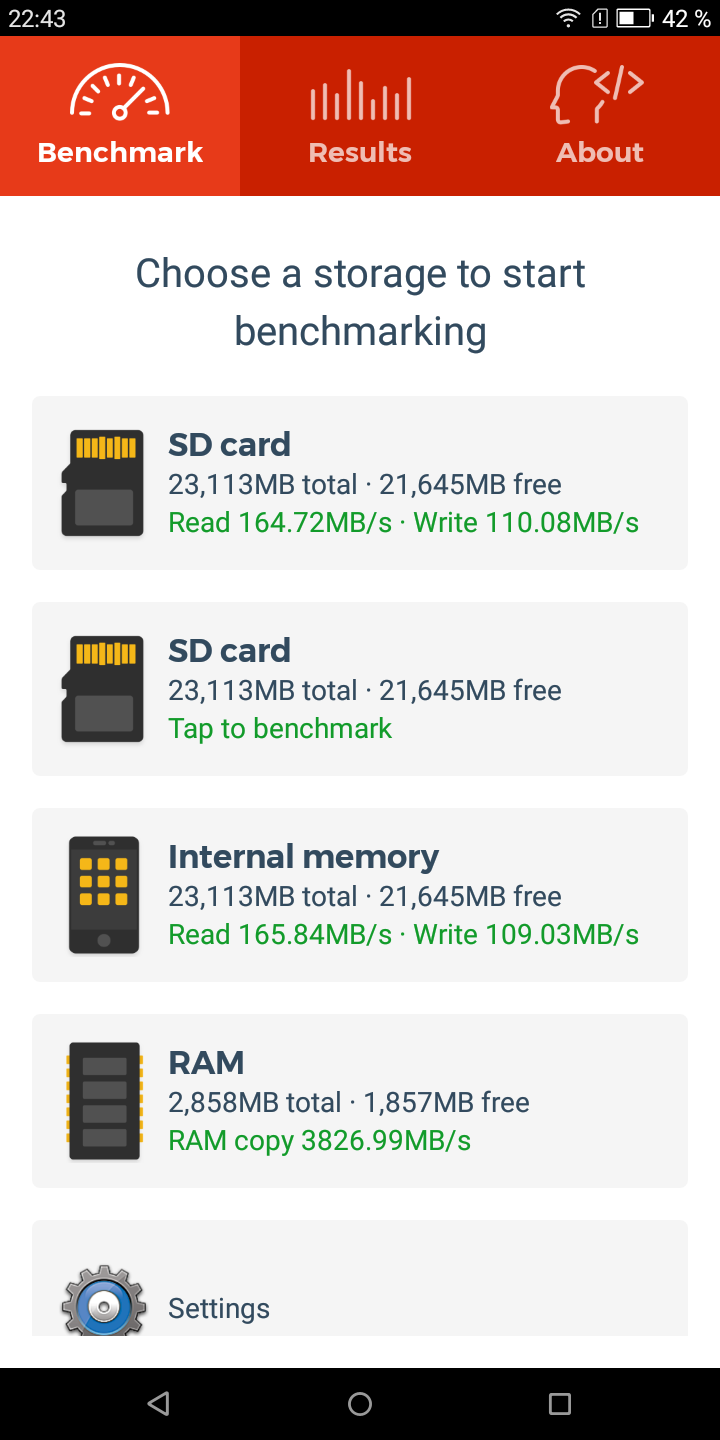Screen dimensions: 720x1440
Task: Tap the About head code icon
Action: (597, 94)
